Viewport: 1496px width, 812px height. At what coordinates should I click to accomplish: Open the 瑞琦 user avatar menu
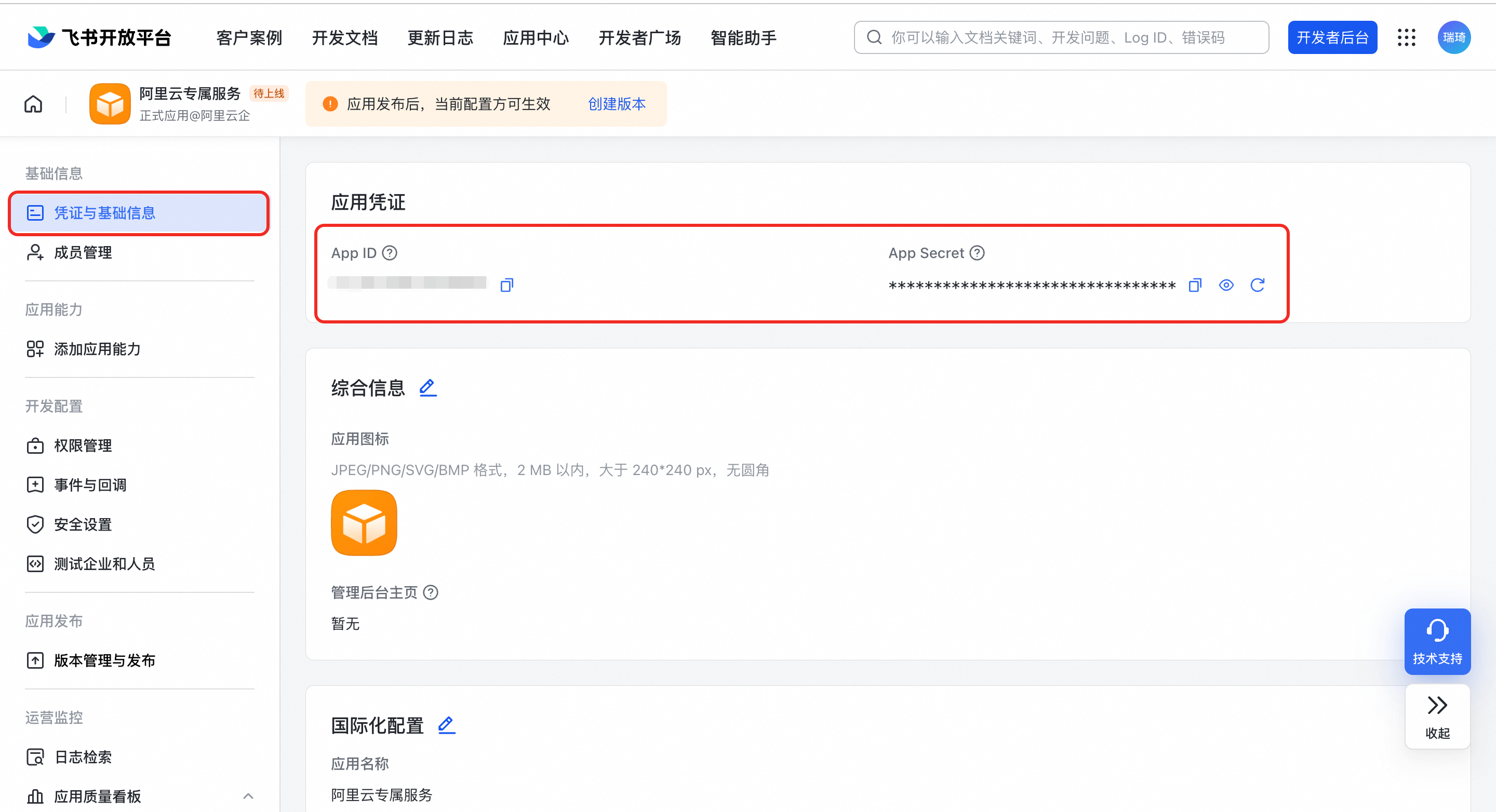1453,38
